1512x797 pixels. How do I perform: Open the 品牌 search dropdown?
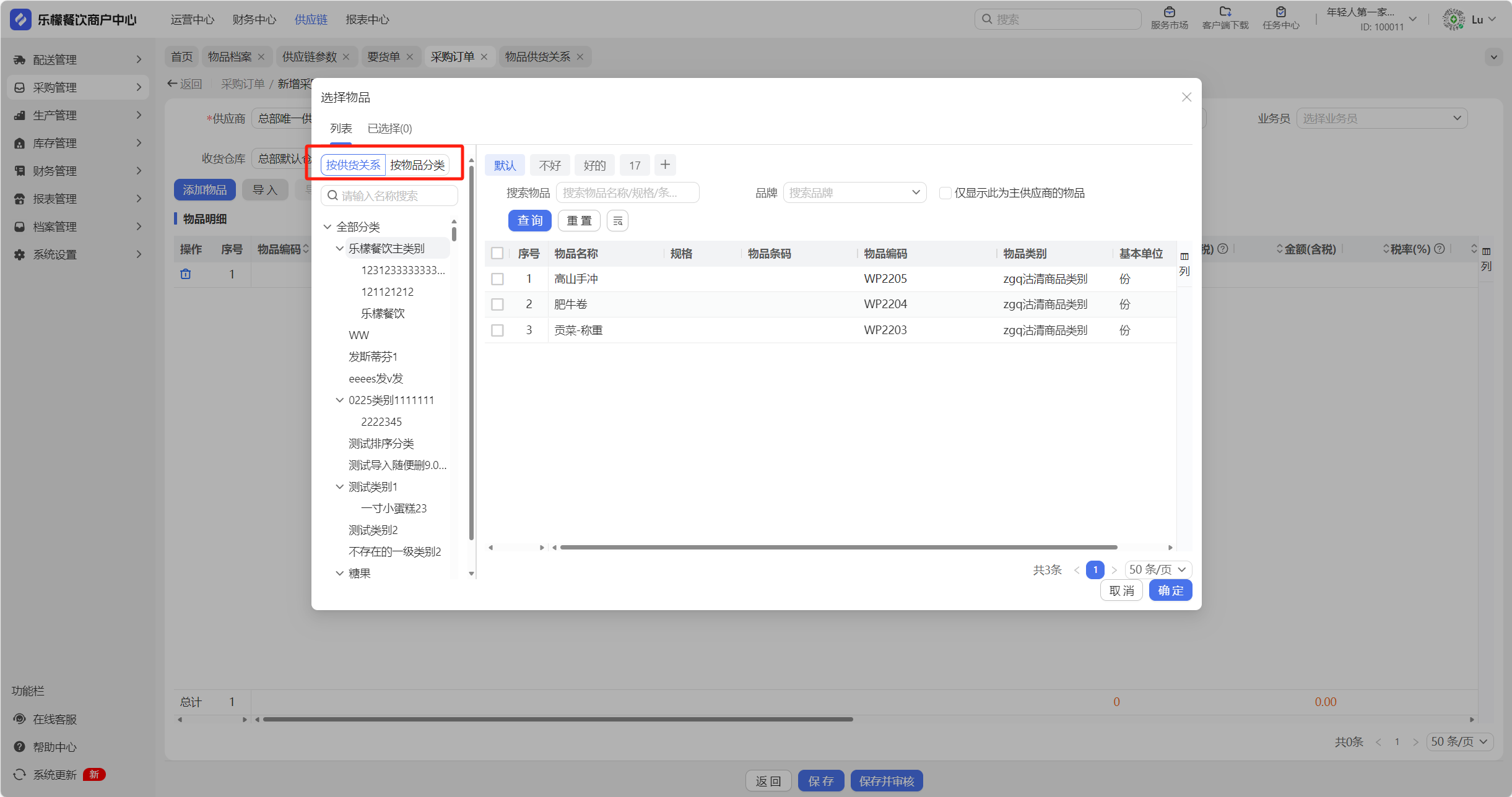(854, 193)
